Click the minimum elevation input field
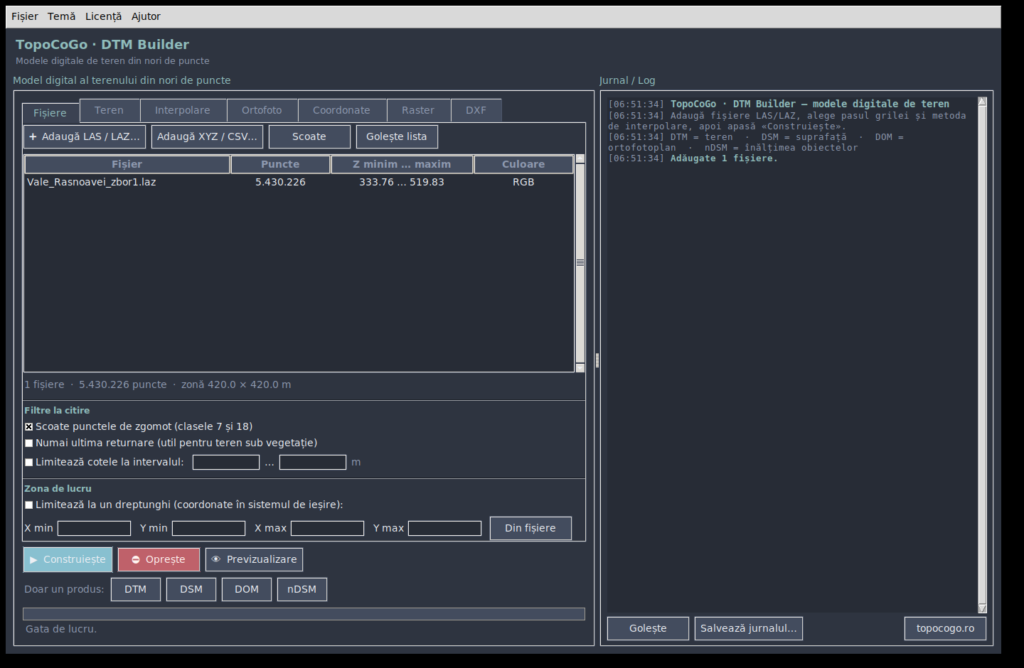The width and height of the screenshot is (1024, 668). pos(226,462)
